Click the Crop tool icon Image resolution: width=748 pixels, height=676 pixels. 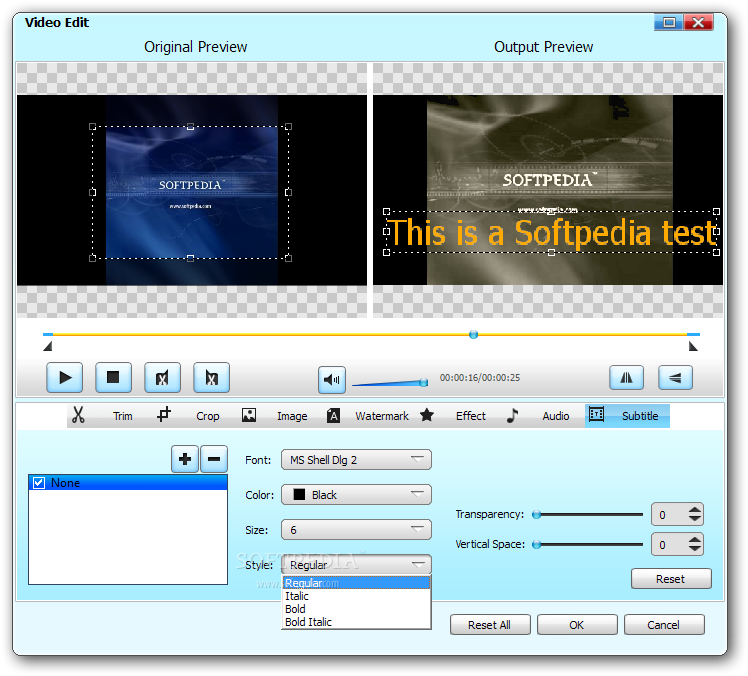pyautogui.click(x=164, y=414)
